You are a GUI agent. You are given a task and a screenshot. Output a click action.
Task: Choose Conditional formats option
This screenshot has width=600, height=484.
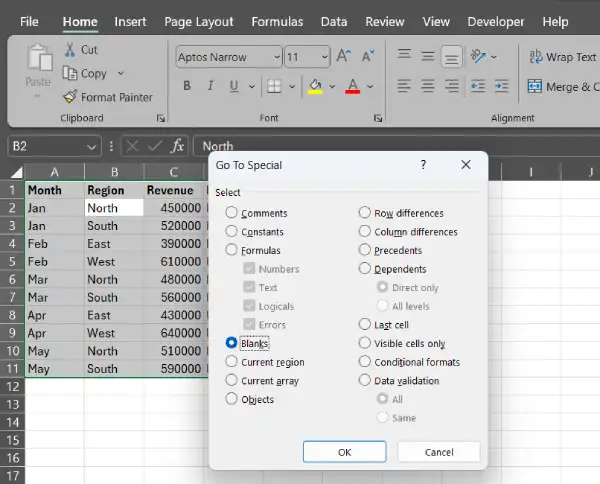(364, 361)
